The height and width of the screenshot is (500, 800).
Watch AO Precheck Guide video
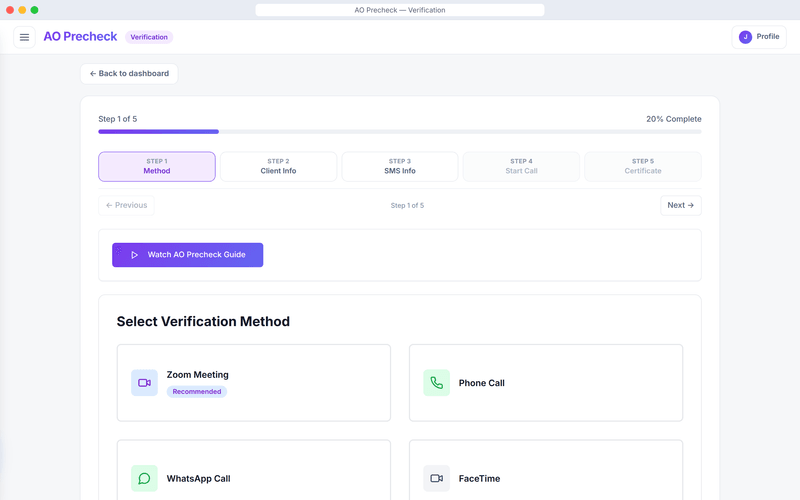click(x=188, y=255)
